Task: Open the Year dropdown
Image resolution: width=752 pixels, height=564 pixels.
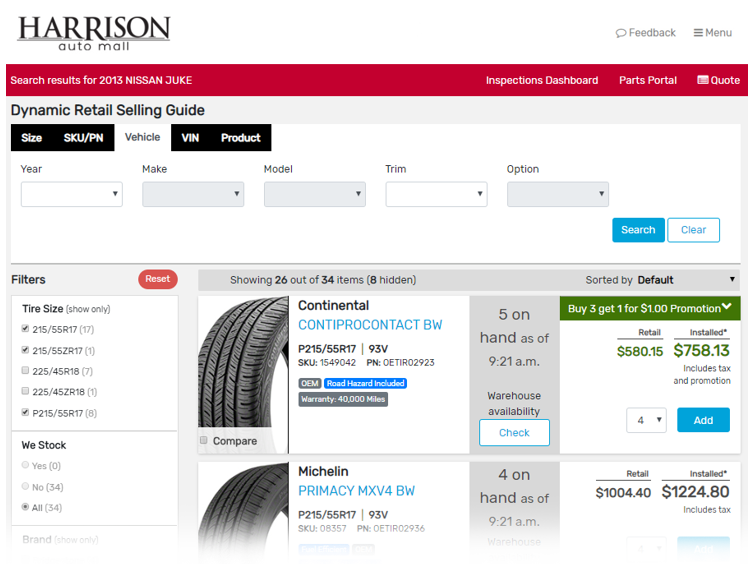Action: (x=72, y=194)
